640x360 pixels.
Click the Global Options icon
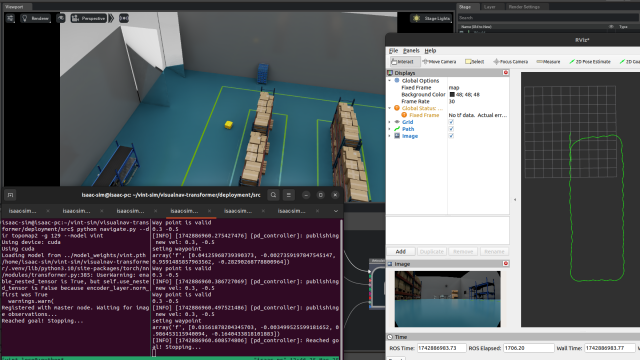tap(397, 81)
